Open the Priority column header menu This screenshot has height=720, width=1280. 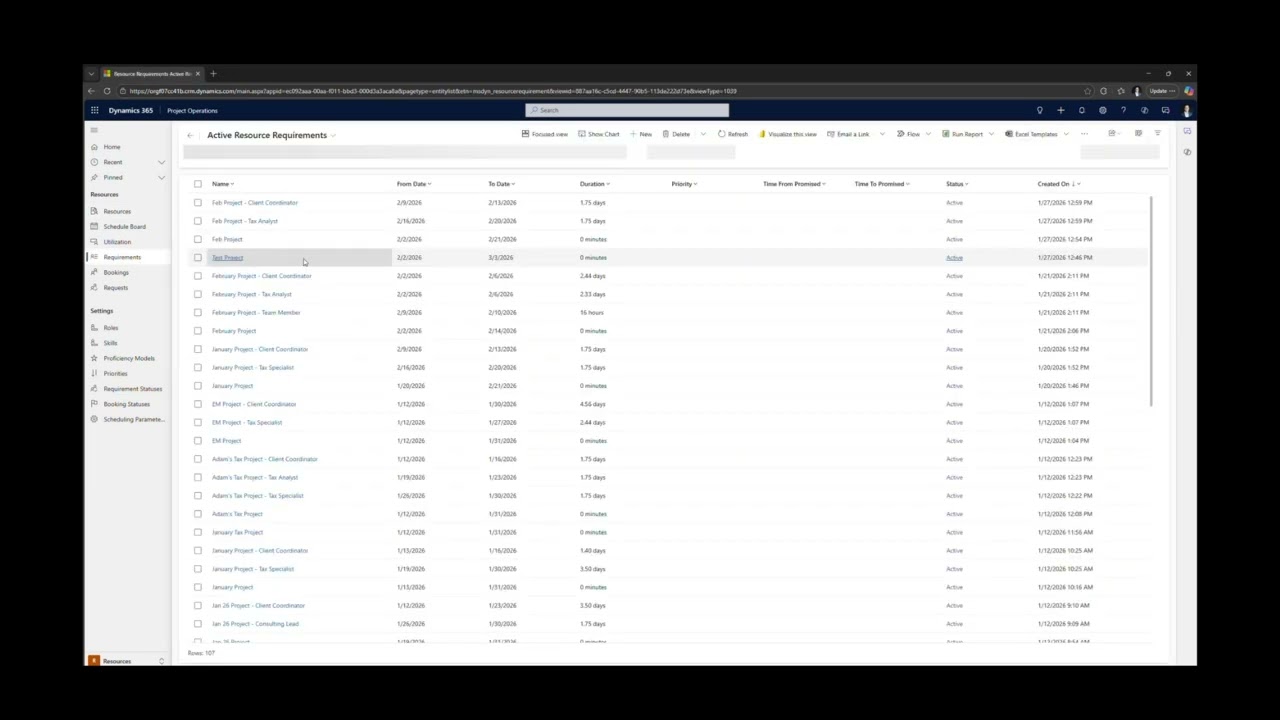tap(684, 184)
